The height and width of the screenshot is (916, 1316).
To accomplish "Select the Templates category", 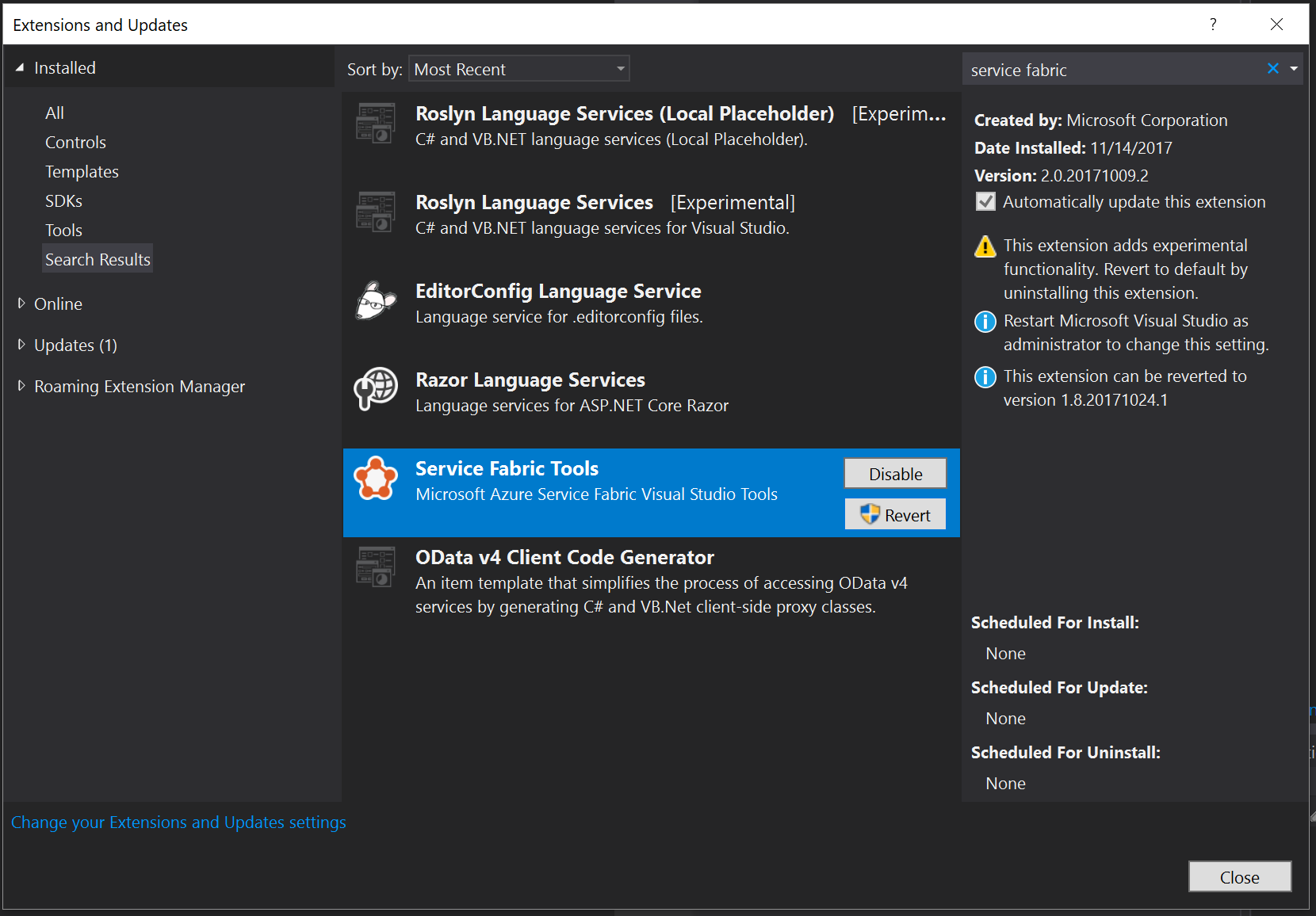I will [x=82, y=171].
